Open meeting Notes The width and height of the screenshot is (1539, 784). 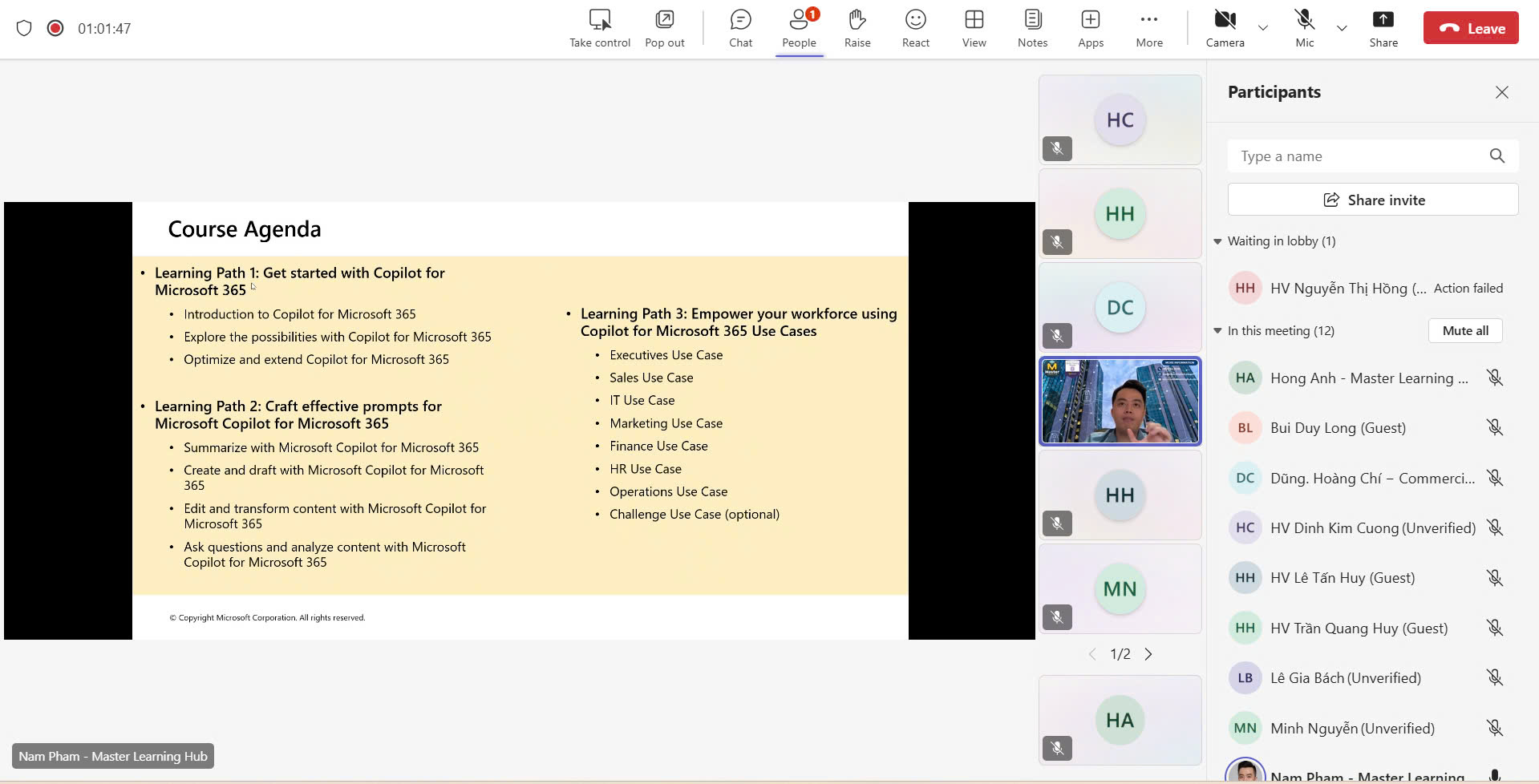click(1033, 29)
